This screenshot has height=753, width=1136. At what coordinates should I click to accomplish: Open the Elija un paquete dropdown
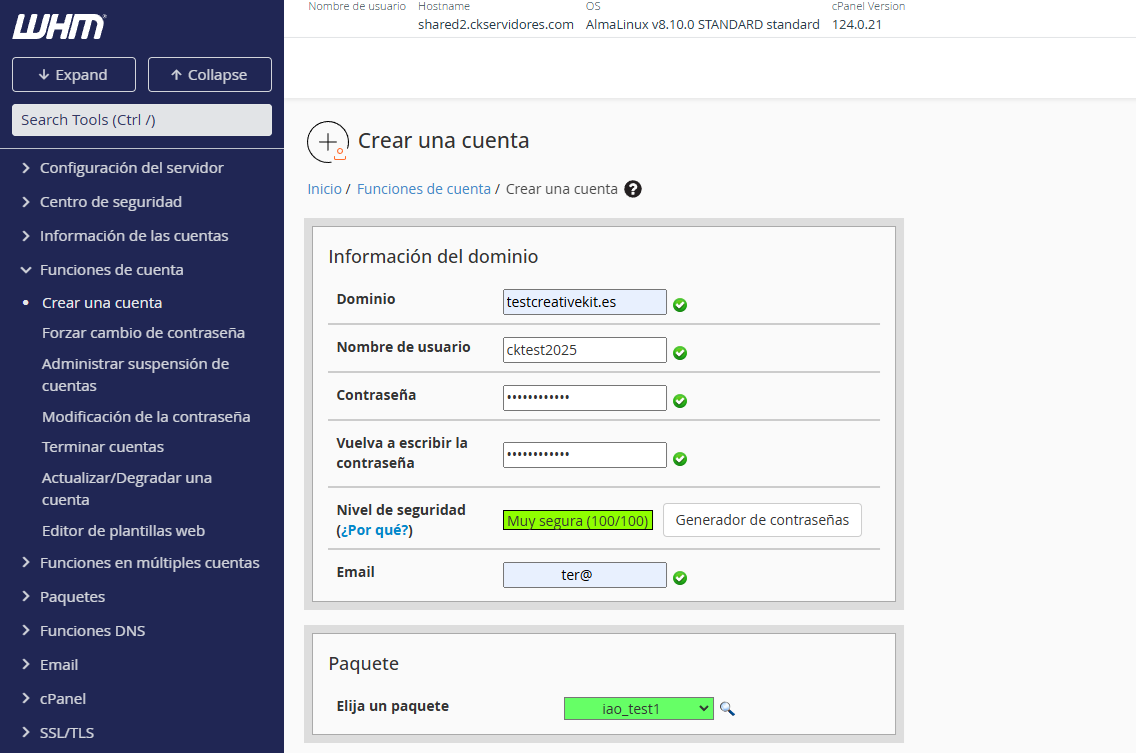click(639, 708)
